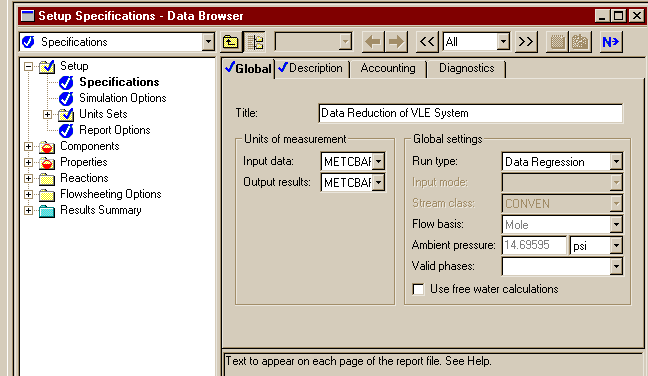Click the forward arrow toolbar button
This screenshot has height=376, width=648.
pos(396,42)
